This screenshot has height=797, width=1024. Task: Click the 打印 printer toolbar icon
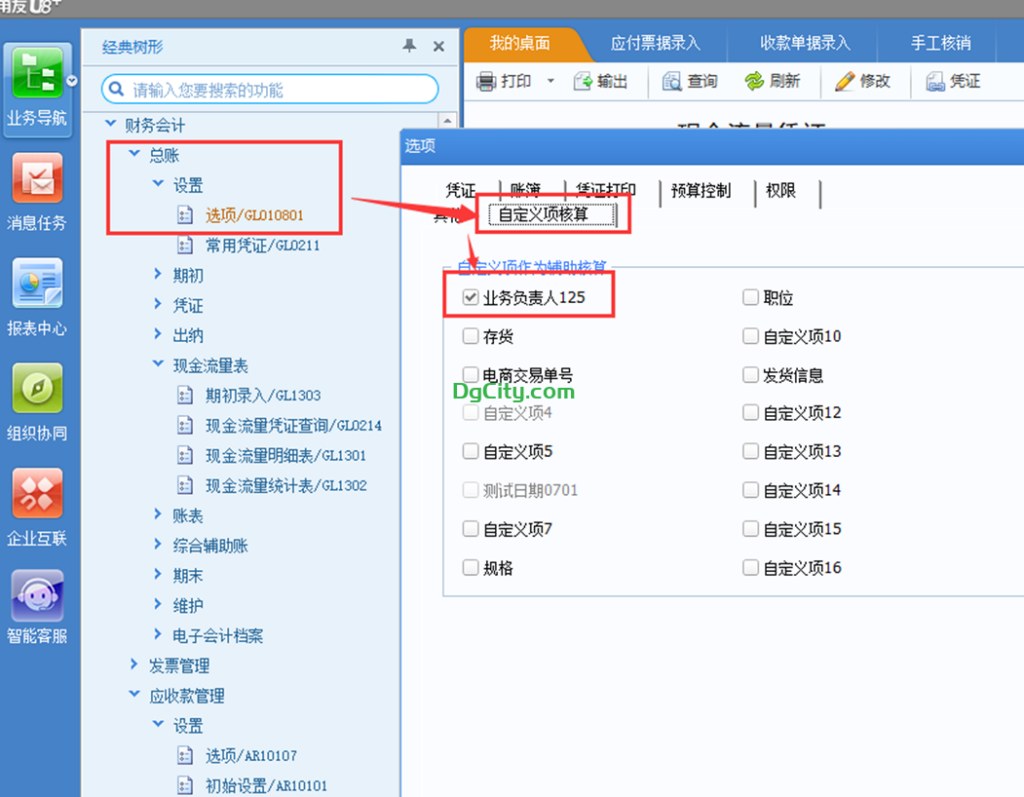click(x=487, y=82)
